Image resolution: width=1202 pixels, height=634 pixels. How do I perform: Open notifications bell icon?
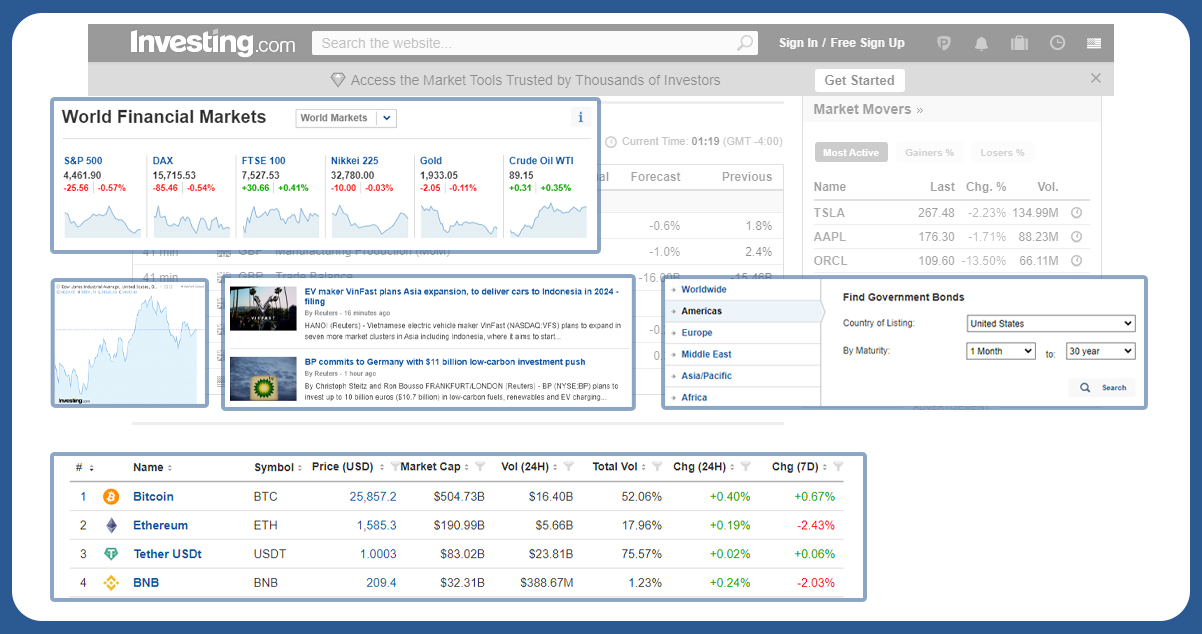(982, 43)
